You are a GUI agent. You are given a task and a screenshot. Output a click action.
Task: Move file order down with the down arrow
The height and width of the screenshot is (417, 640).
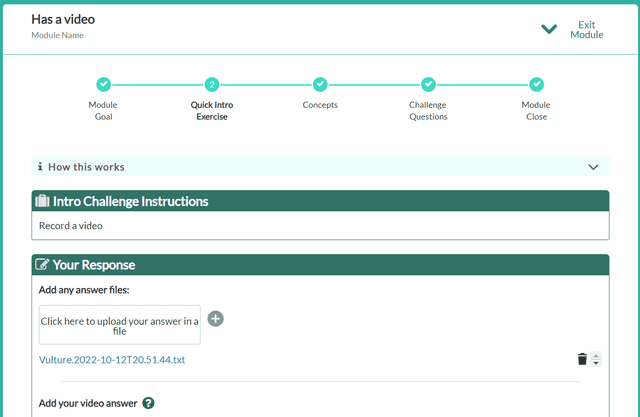(x=596, y=363)
